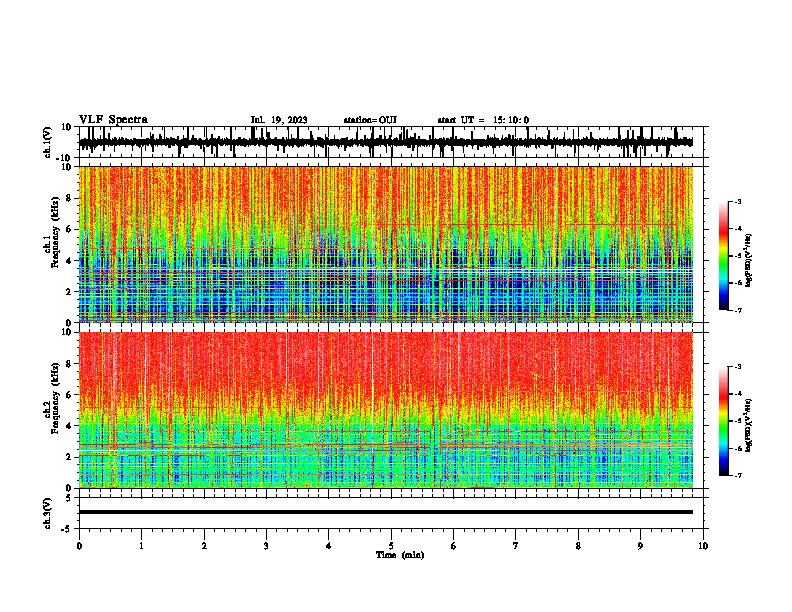Click the time axis tick label "6"
The width and height of the screenshot is (792, 612).
[454, 546]
